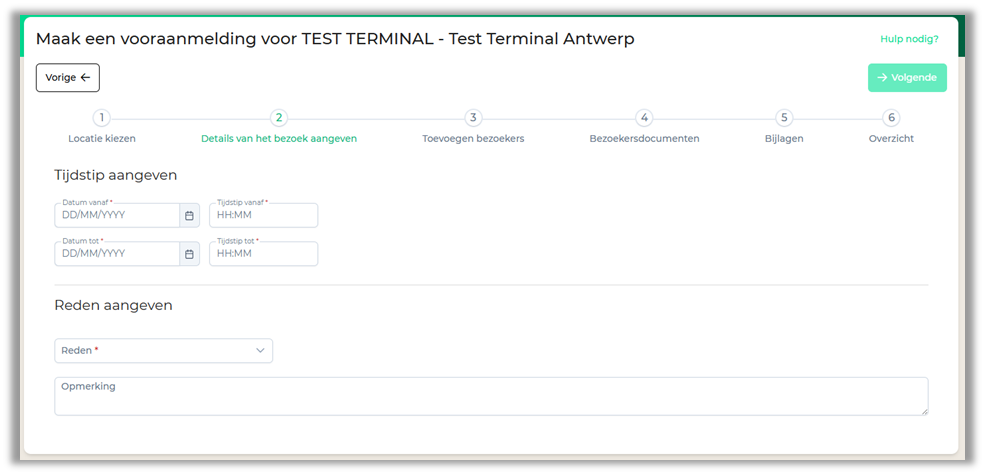Screen dimensions: 985x475
Task: Go to step 6 circle Overzicht
Action: coord(891,118)
